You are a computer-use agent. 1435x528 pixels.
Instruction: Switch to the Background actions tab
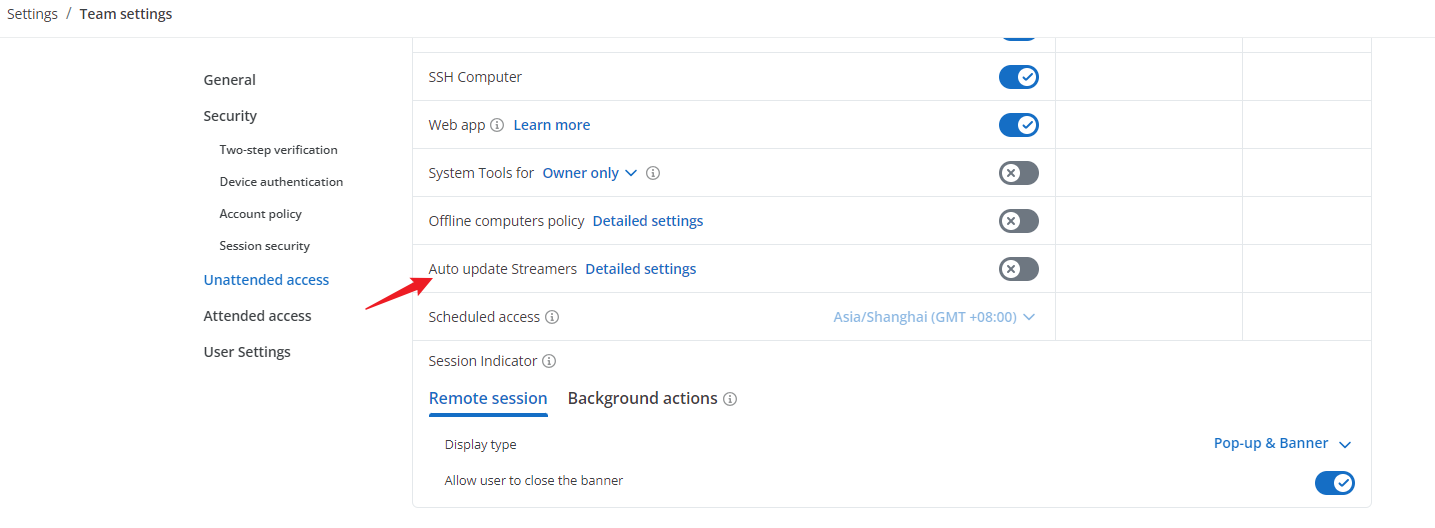642,398
